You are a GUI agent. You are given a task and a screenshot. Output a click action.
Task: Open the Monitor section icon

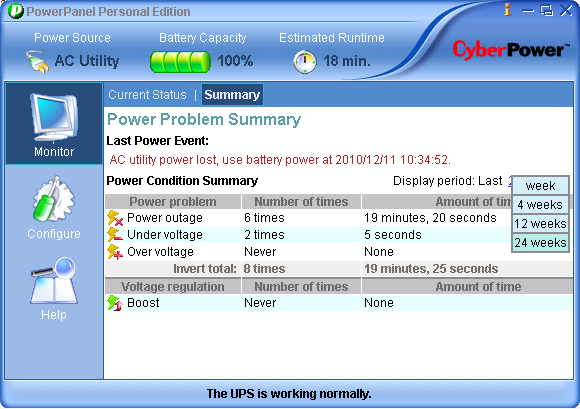click(x=54, y=117)
